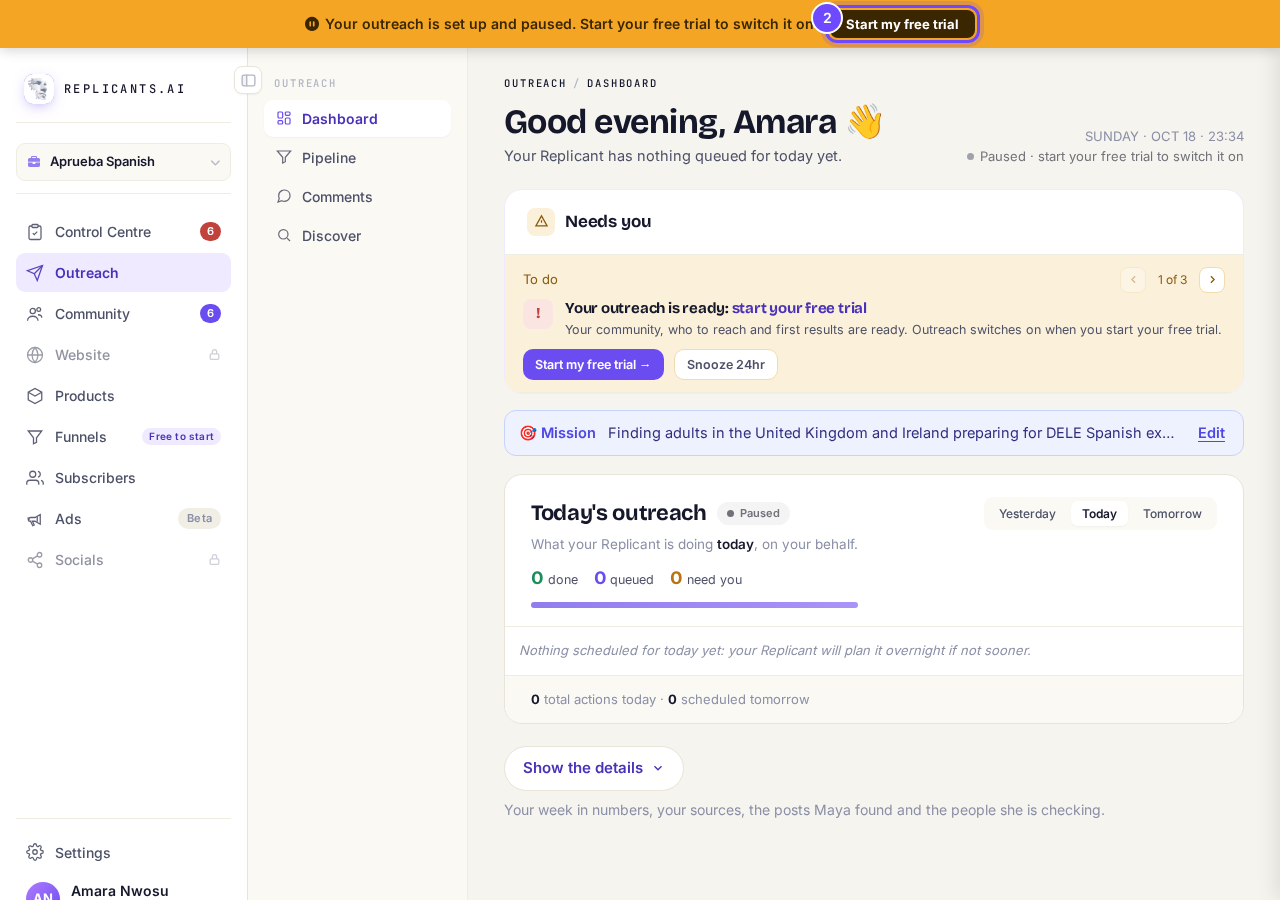Switch to Tomorrow outreach view
This screenshot has height=900, width=1280.
[1172, 514]
